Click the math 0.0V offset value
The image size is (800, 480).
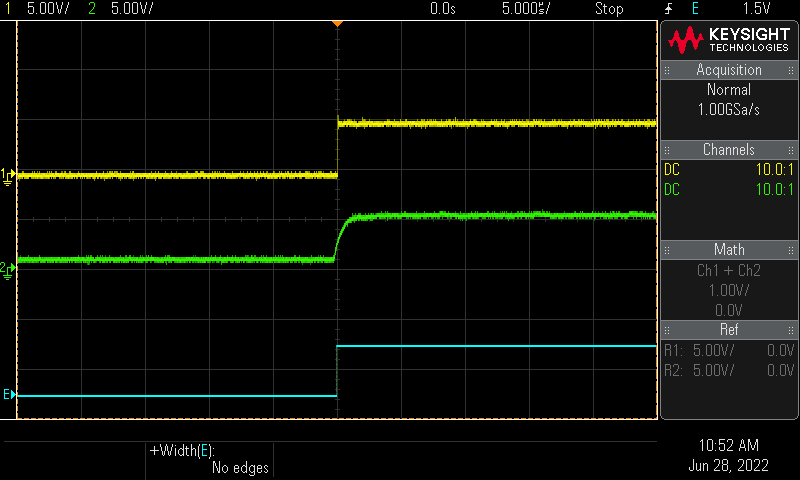[x=729, y=310]
